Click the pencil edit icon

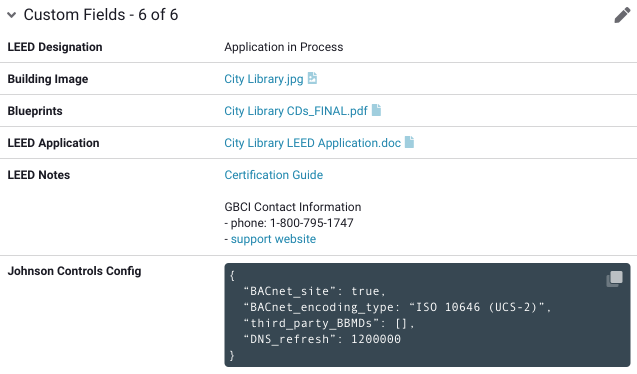point(622,15)
